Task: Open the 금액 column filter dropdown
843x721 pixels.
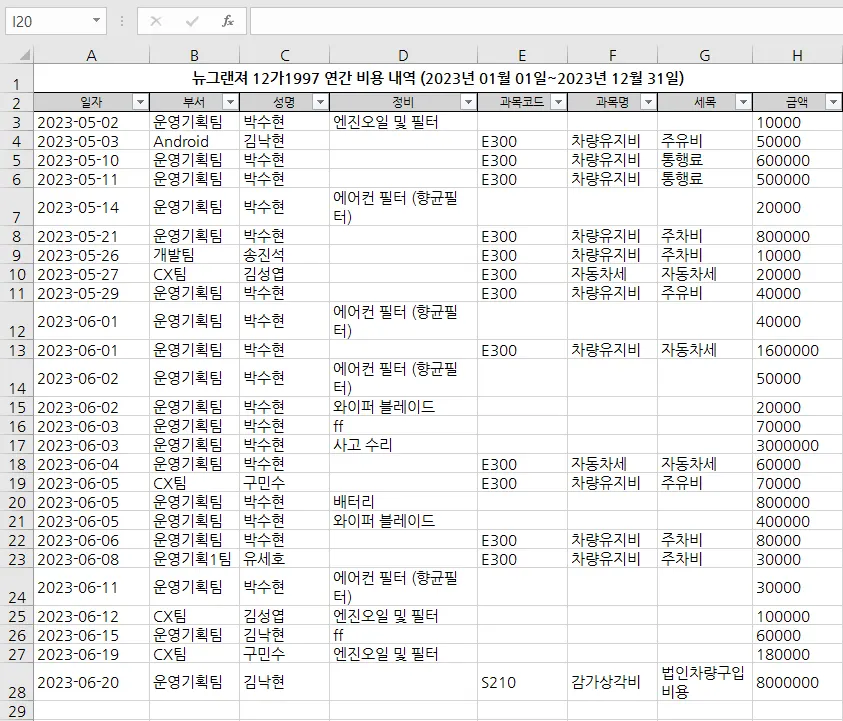Action: pos(834,102)
